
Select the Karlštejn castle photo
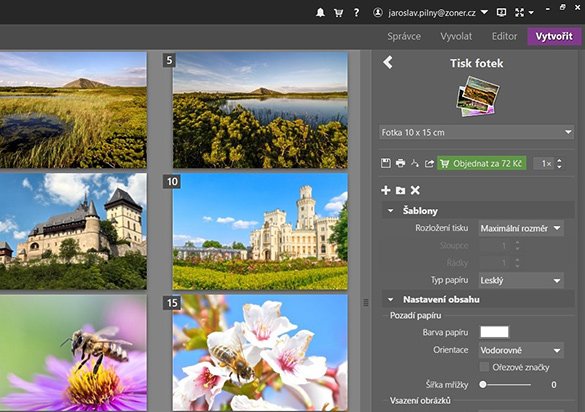(73, 231)
